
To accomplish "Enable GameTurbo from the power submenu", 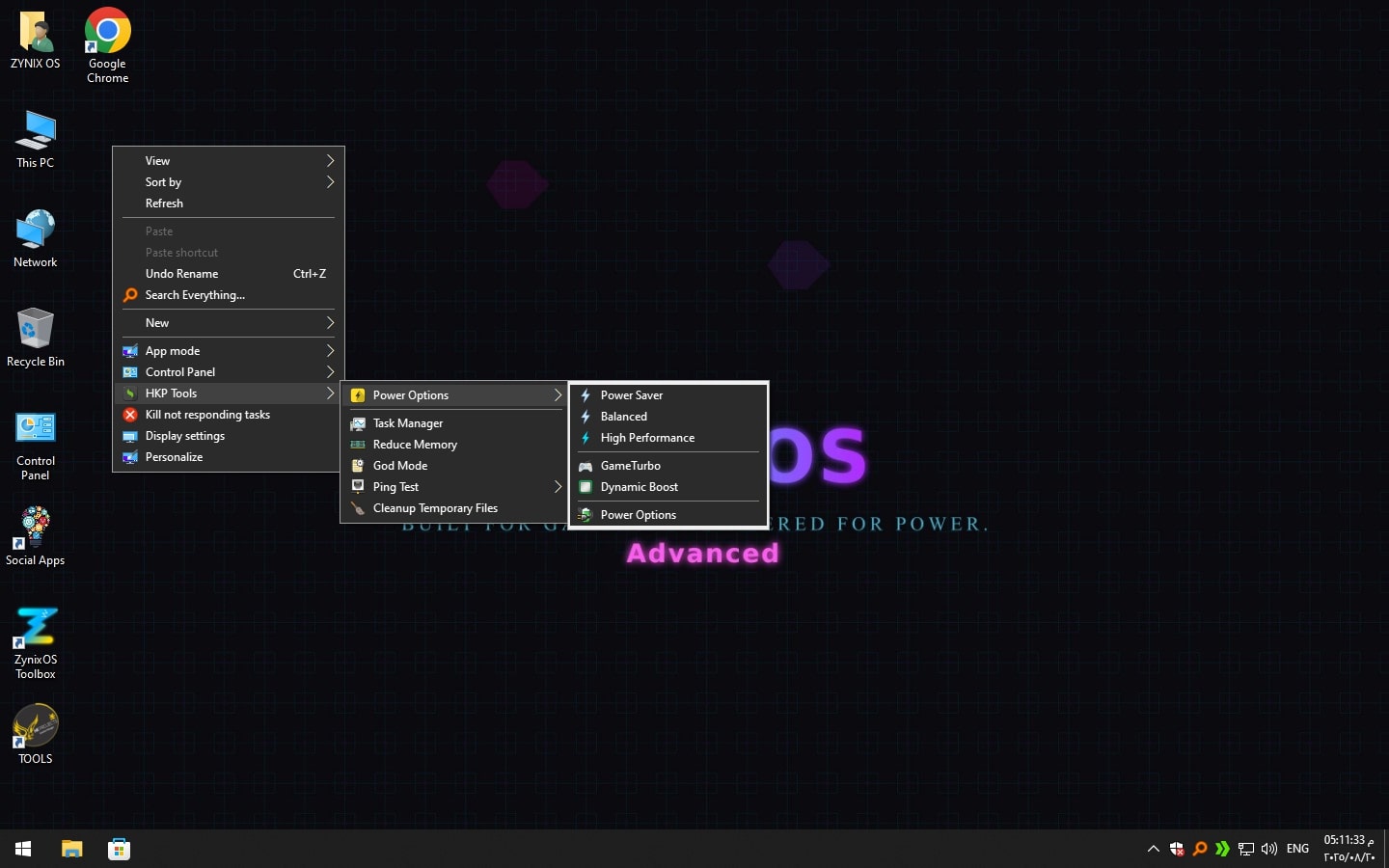I will (x=631, y=466).
